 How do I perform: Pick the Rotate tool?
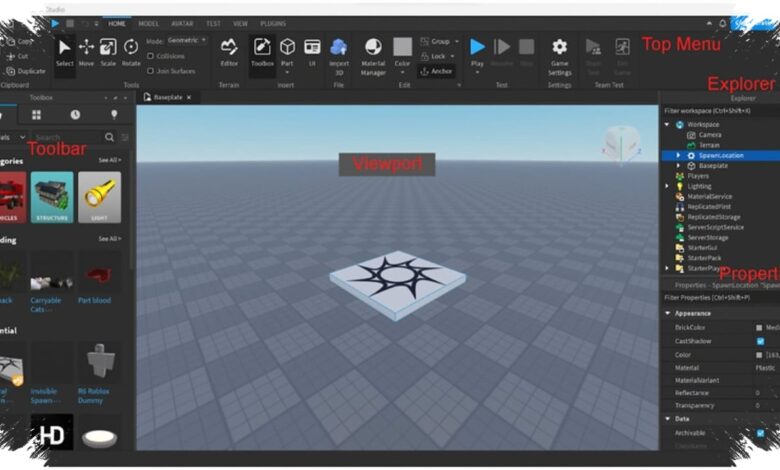point(131,54)
